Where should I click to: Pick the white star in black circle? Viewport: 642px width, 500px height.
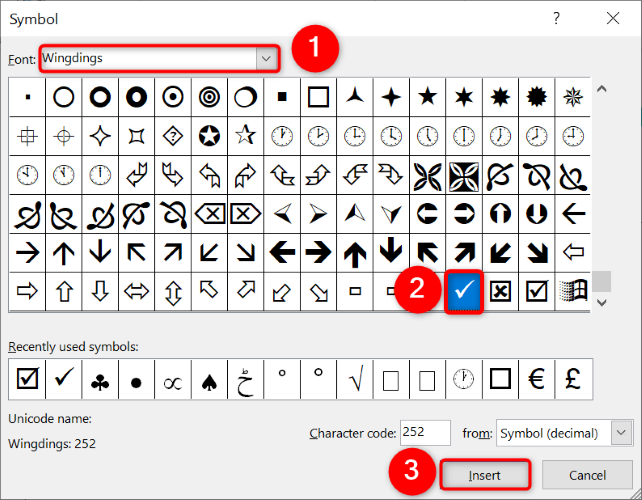pos(209,136)
